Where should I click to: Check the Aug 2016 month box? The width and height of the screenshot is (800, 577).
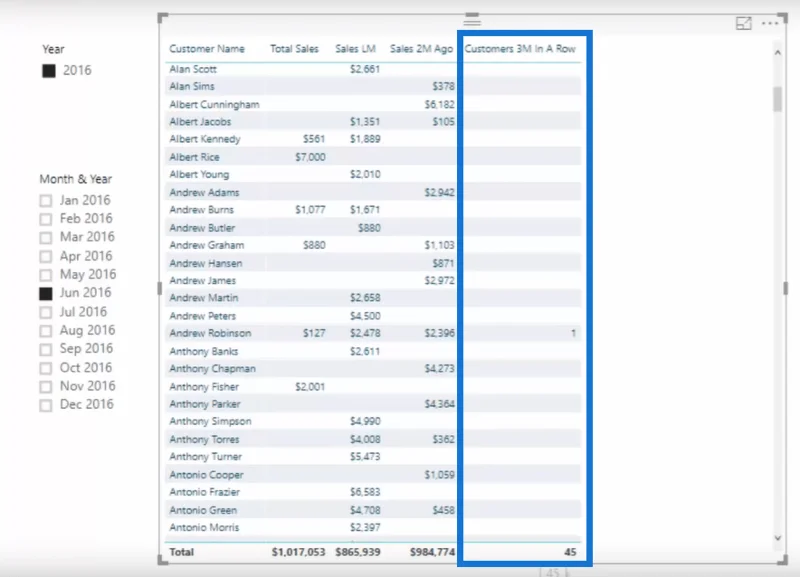click(x=46, y=331)
